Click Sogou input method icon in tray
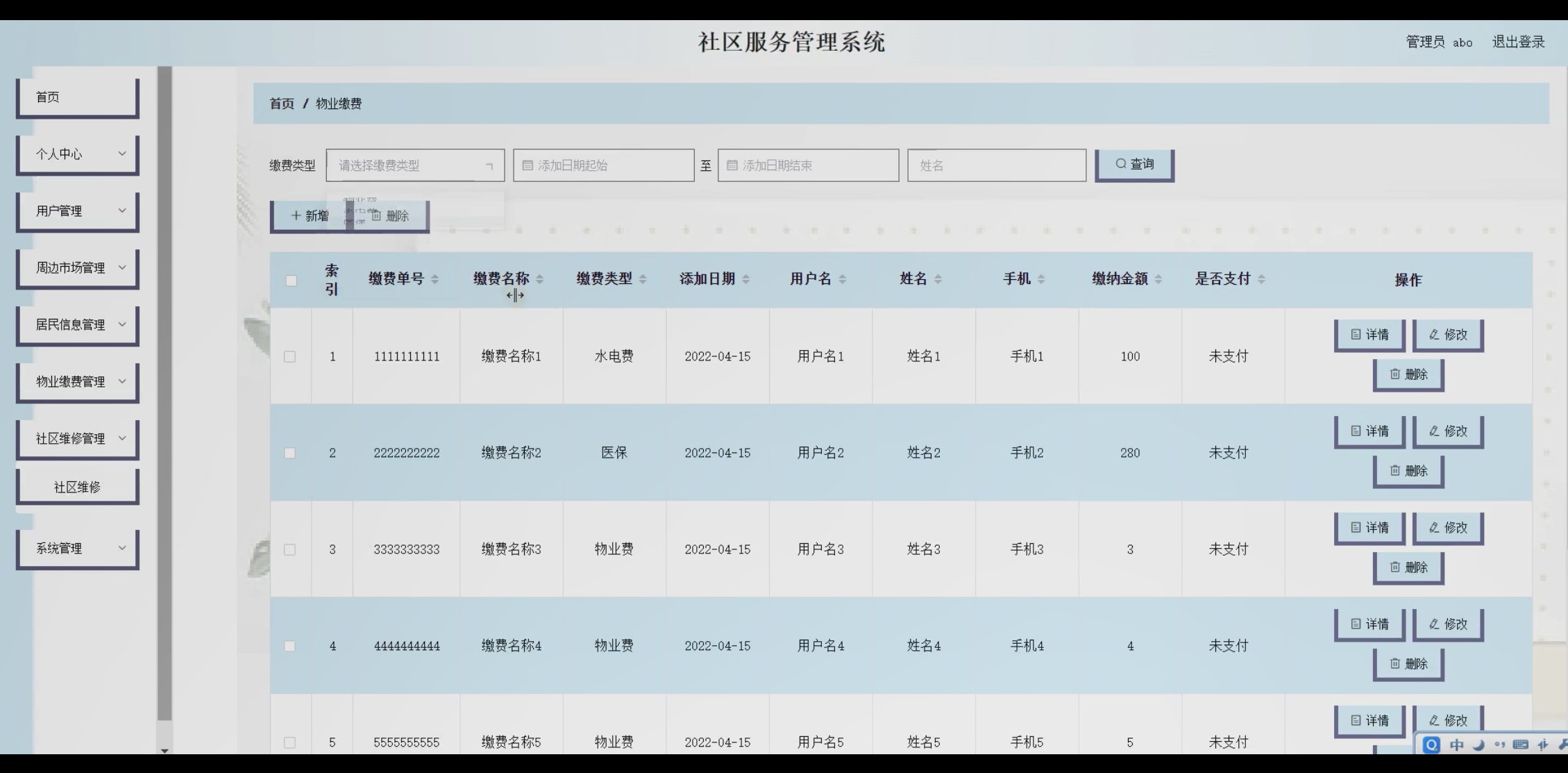 click(1431, 745)
